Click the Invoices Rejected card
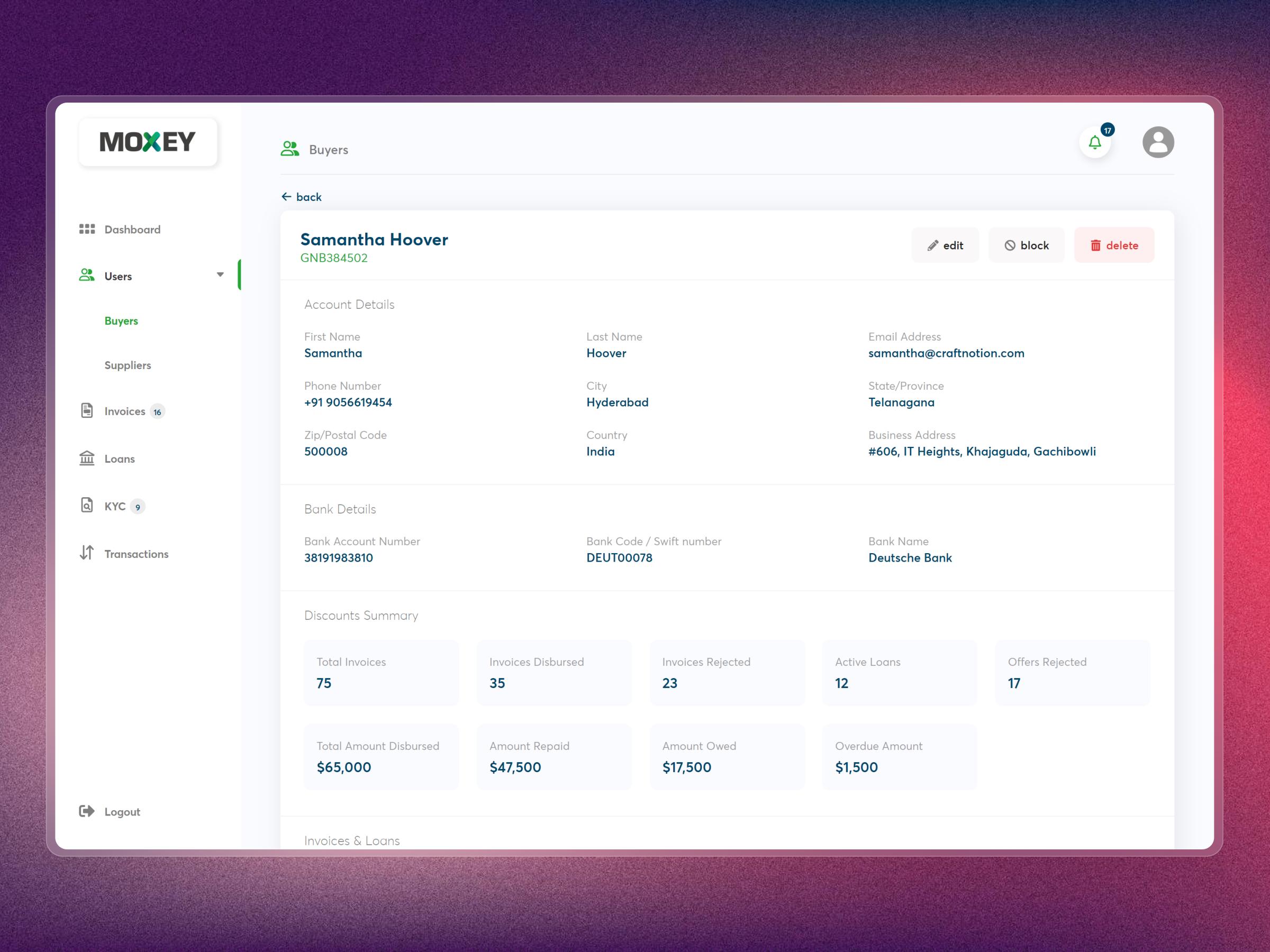This screenshot has height=952, width=1270. 727,673
